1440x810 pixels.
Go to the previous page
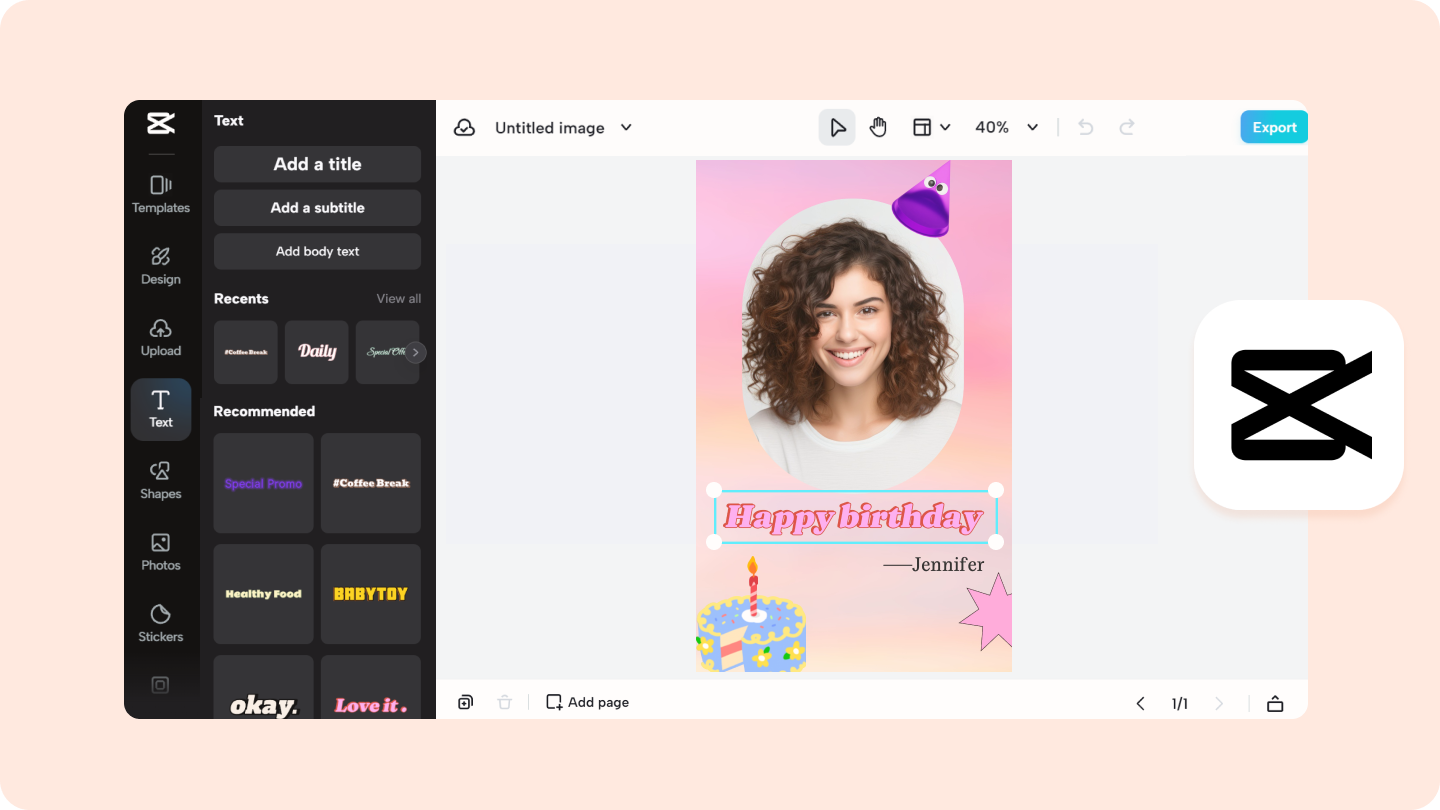(x=1140, y=704)
